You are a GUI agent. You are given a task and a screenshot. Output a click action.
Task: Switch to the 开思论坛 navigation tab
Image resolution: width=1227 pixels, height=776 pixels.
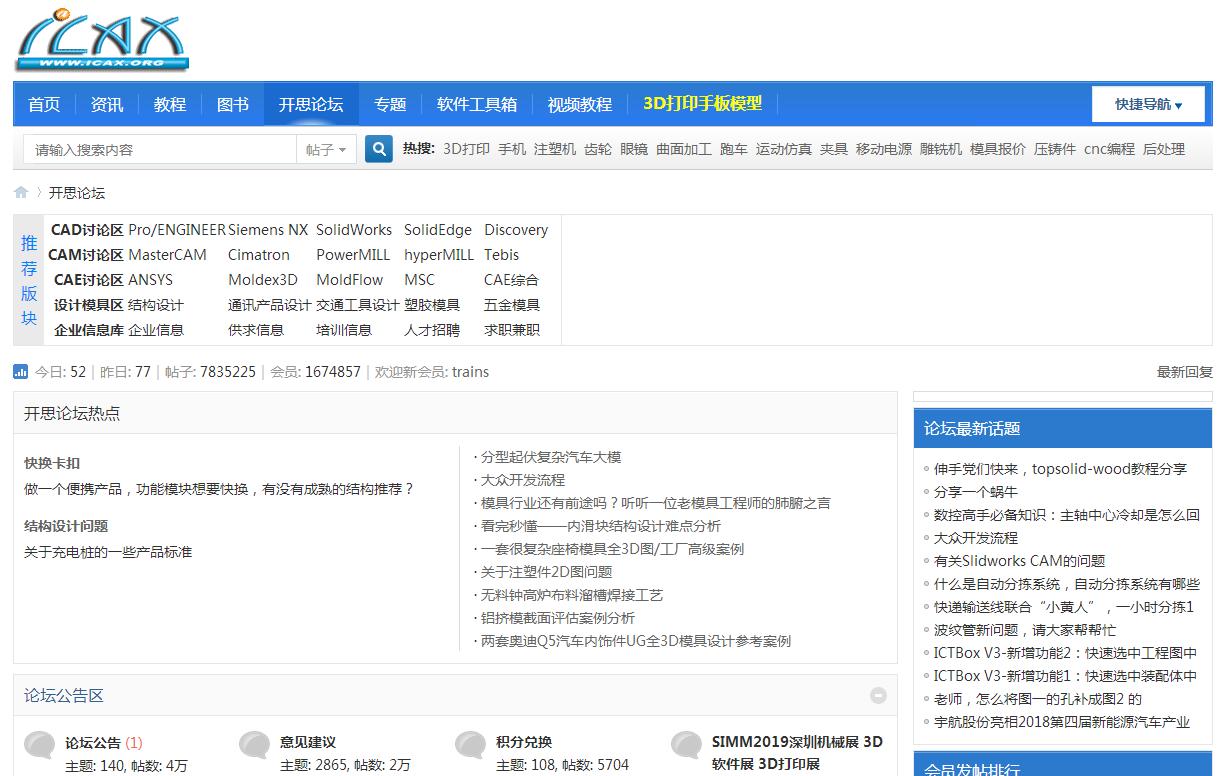[311, 104]
